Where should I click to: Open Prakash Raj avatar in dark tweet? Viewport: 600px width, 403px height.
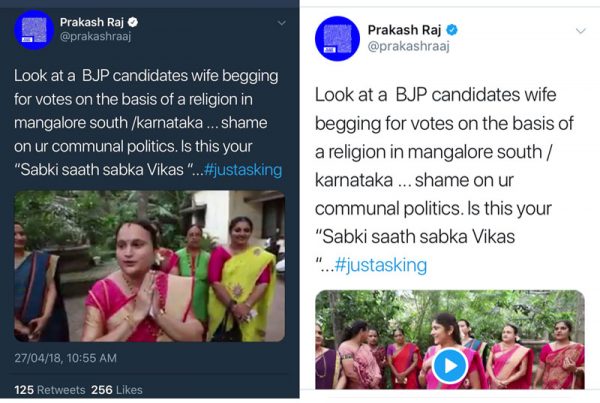point(33,30)
